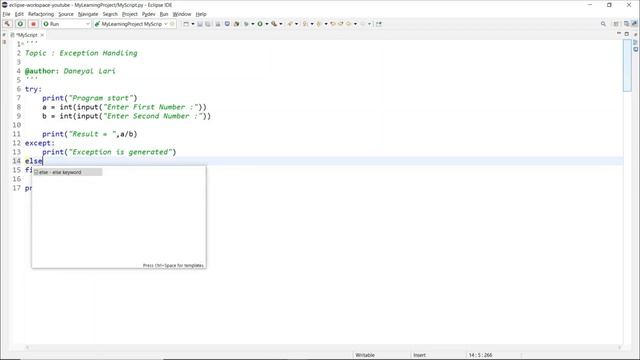640x360 pixels.
Task: Click the Open Console toolbar icon
Action: point(227,24)
